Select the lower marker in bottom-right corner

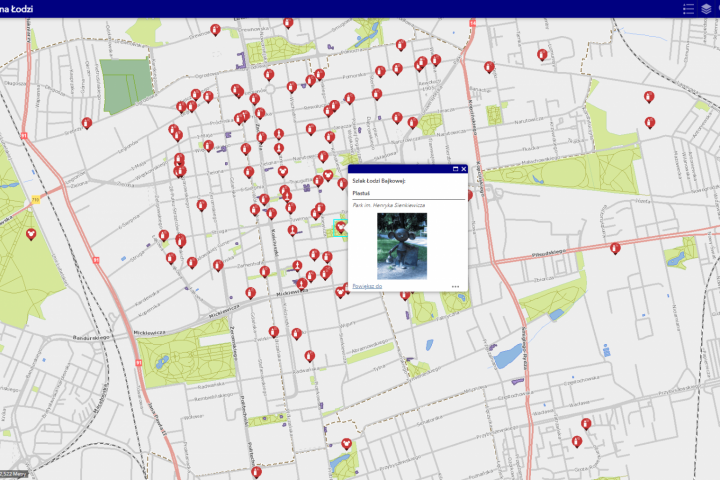(577, 442)
